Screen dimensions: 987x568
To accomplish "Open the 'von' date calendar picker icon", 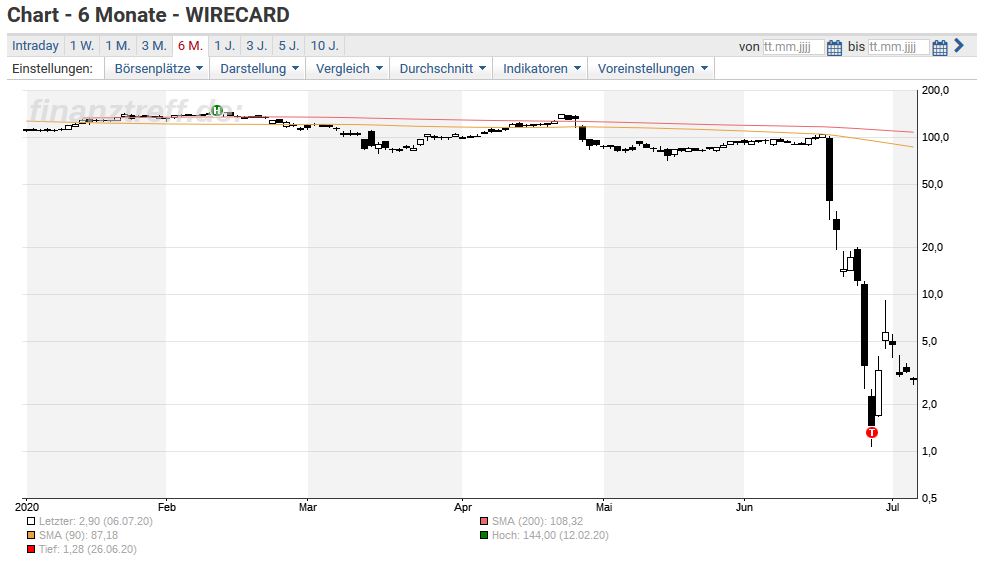I will (834, 47).
